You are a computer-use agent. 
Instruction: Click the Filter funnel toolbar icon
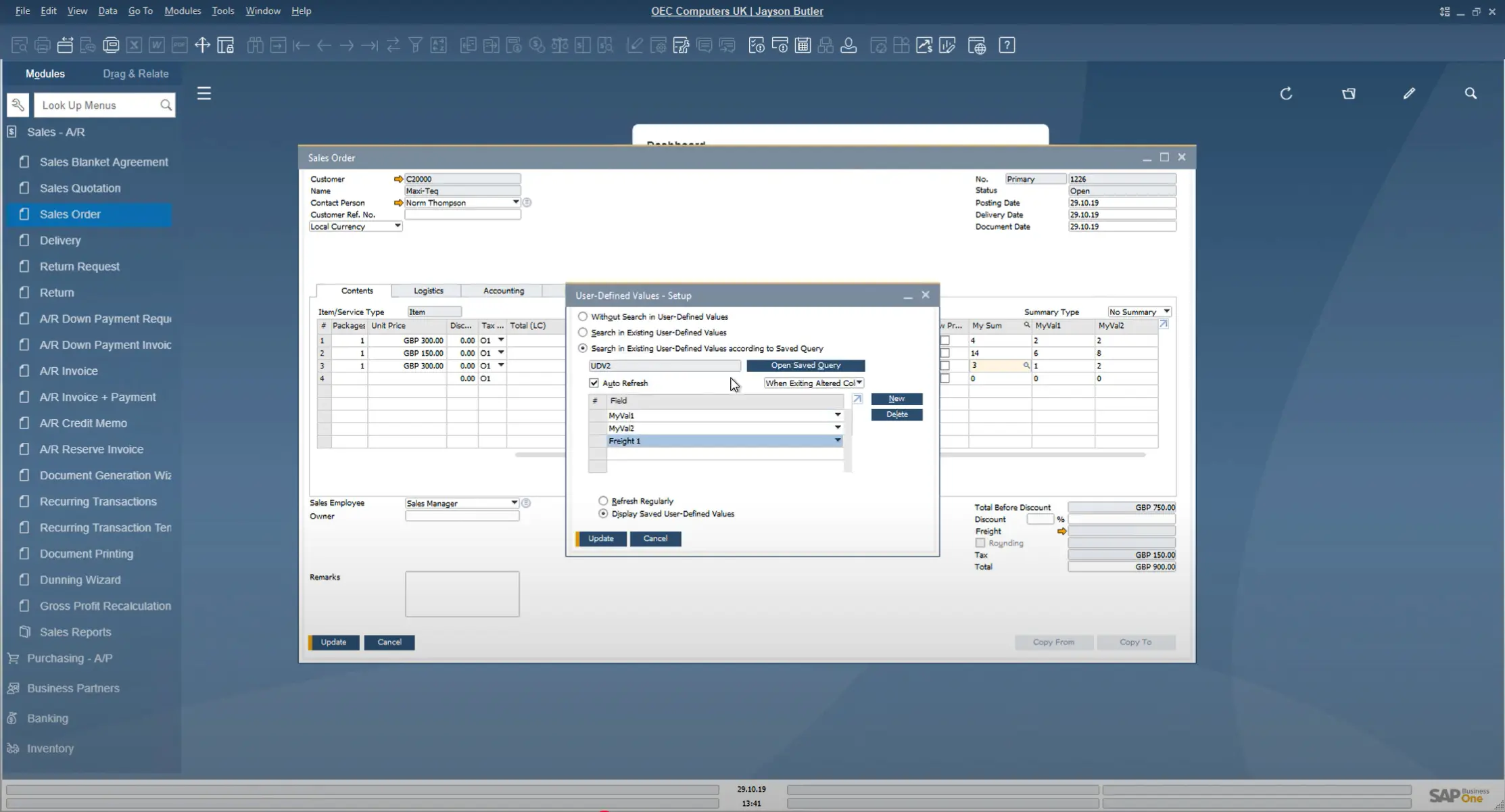pos(416,45)
